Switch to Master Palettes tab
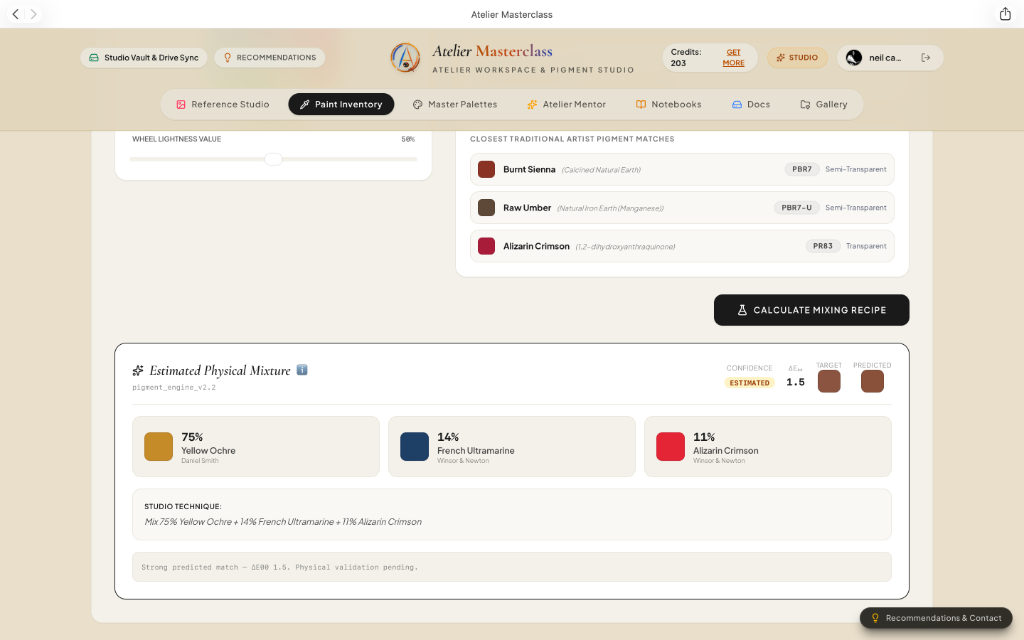The image size is (1024, 640). [x=455, y=104]
